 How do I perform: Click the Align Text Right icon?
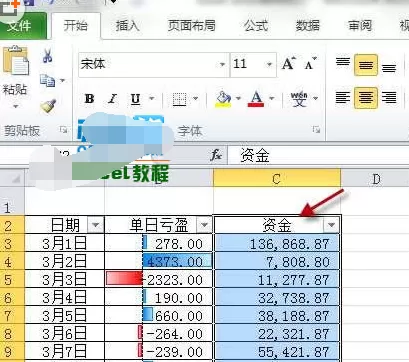tap(389, 98)
